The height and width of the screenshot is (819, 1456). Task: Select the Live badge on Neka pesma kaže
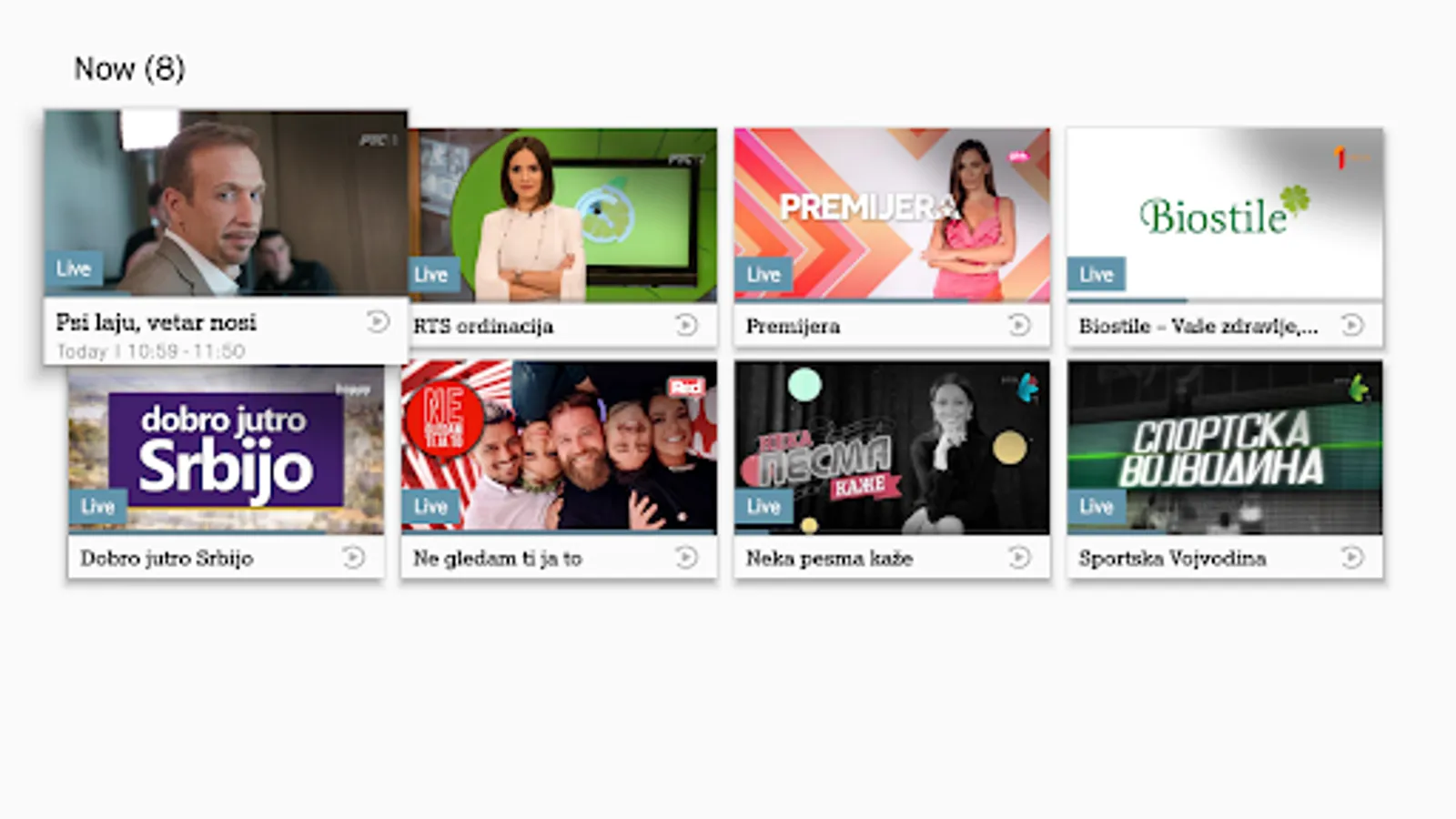763,507
